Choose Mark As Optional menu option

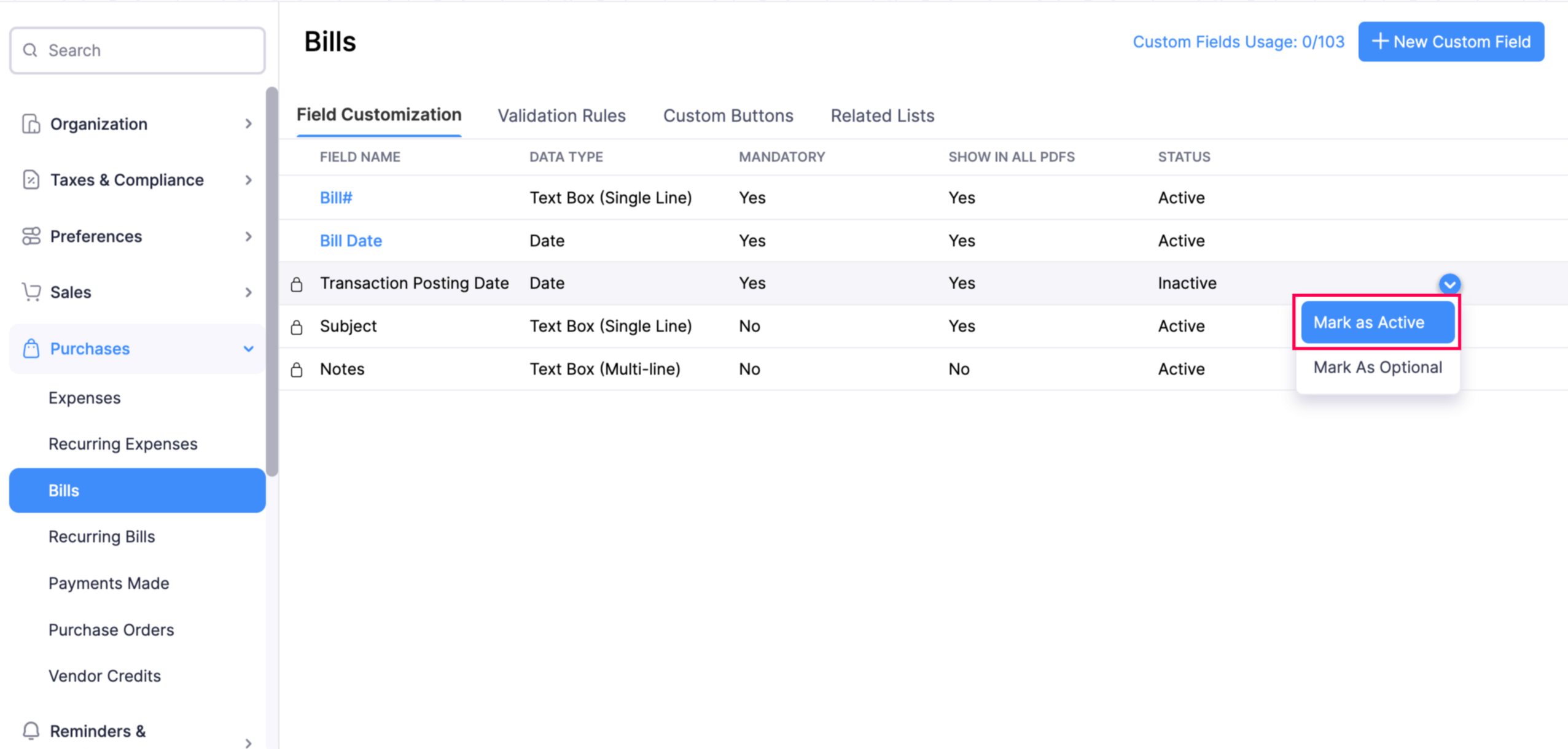tap(1377, 367)
